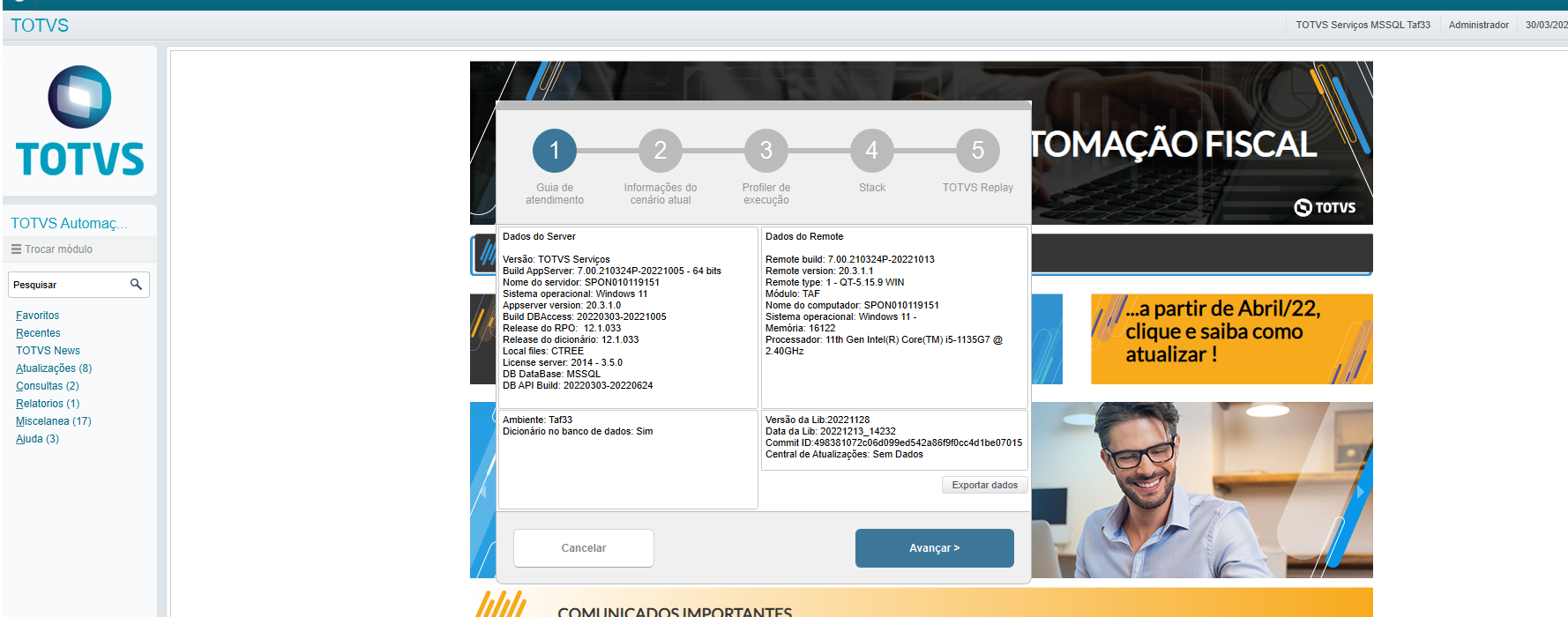Click the TOTVS Automaç... module title

point(69,224)
